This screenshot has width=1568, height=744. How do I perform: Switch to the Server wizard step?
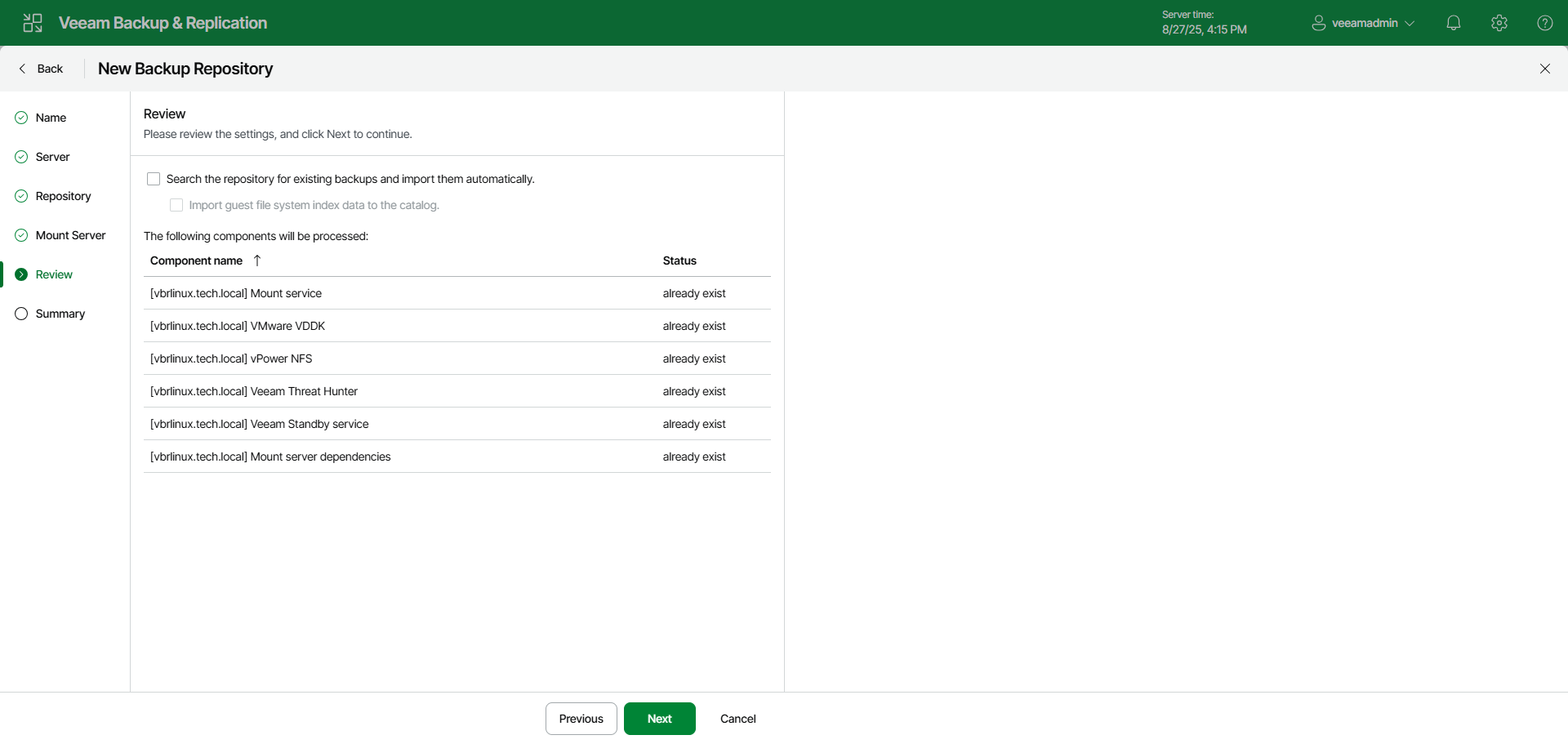pos(52,156)
